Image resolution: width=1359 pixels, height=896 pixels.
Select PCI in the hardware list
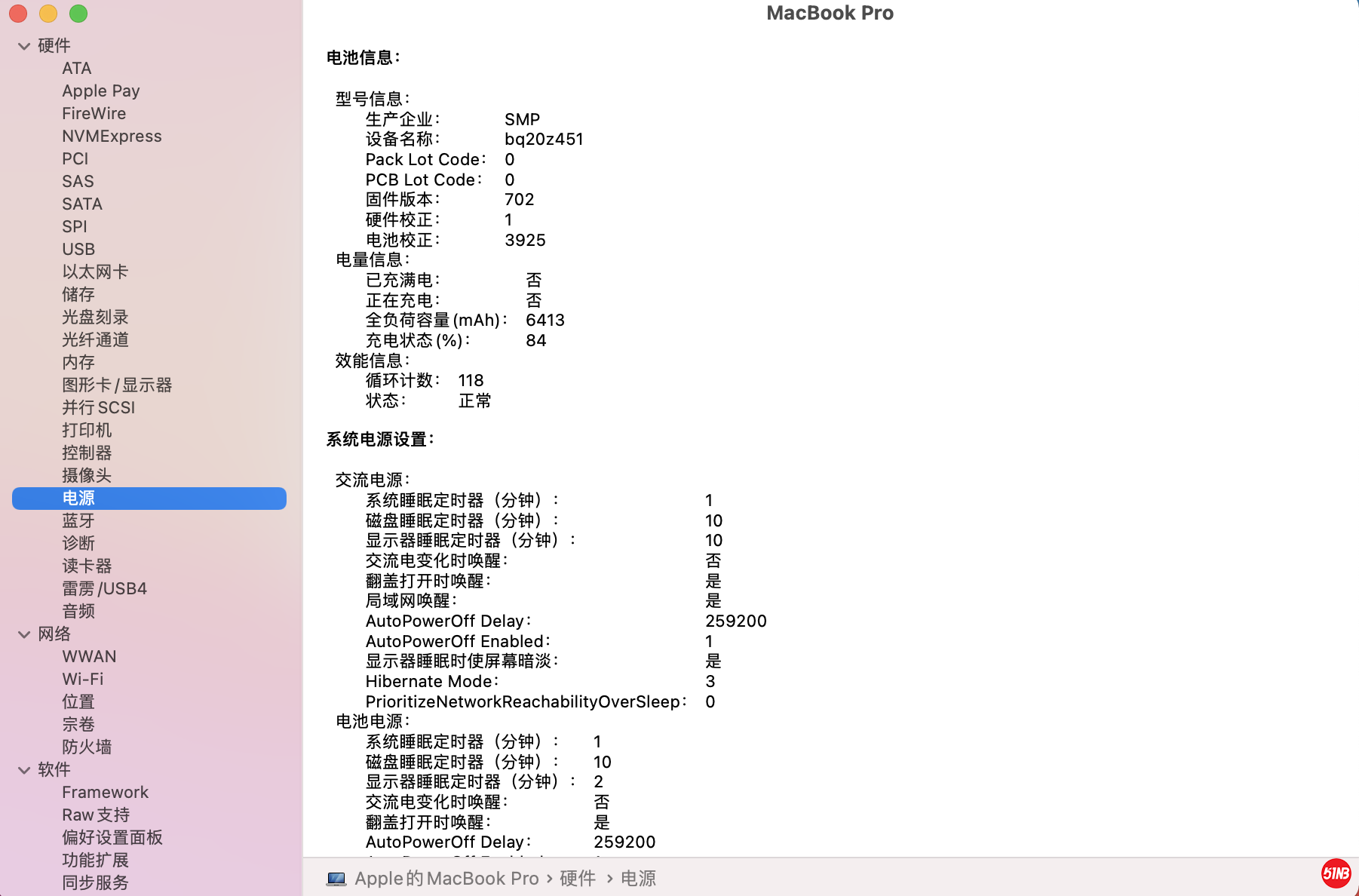[x=75, y=159]
